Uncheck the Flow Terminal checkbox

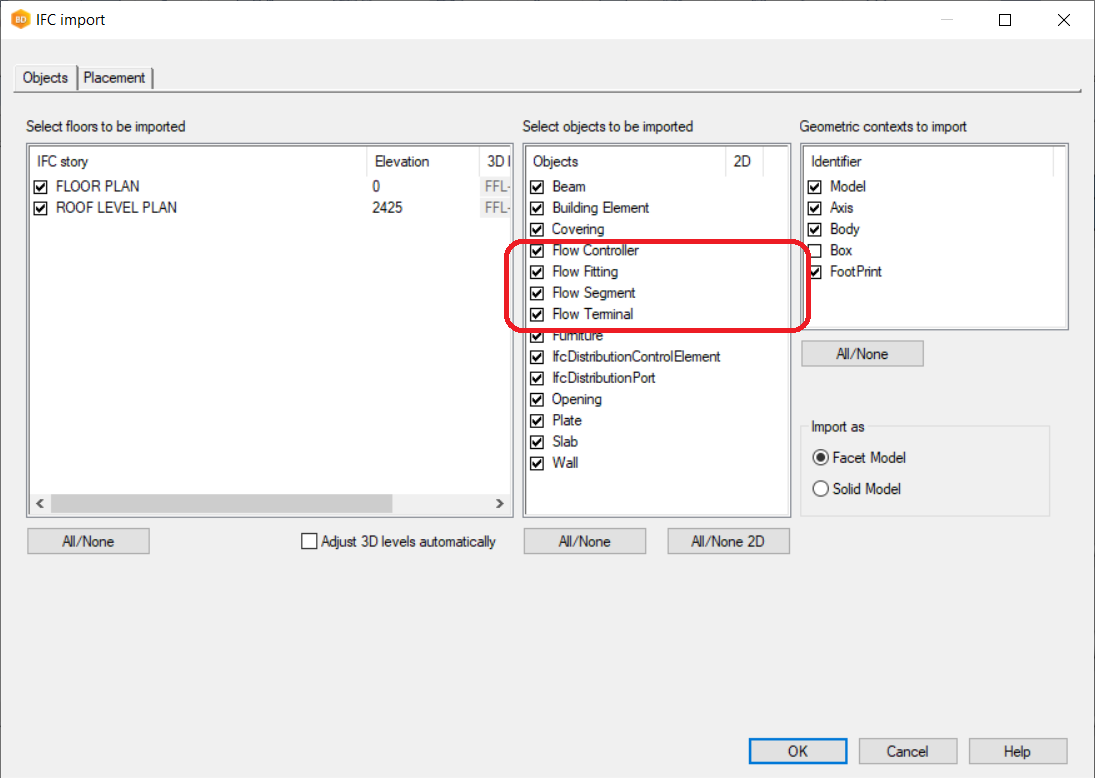tap(537, 314)
